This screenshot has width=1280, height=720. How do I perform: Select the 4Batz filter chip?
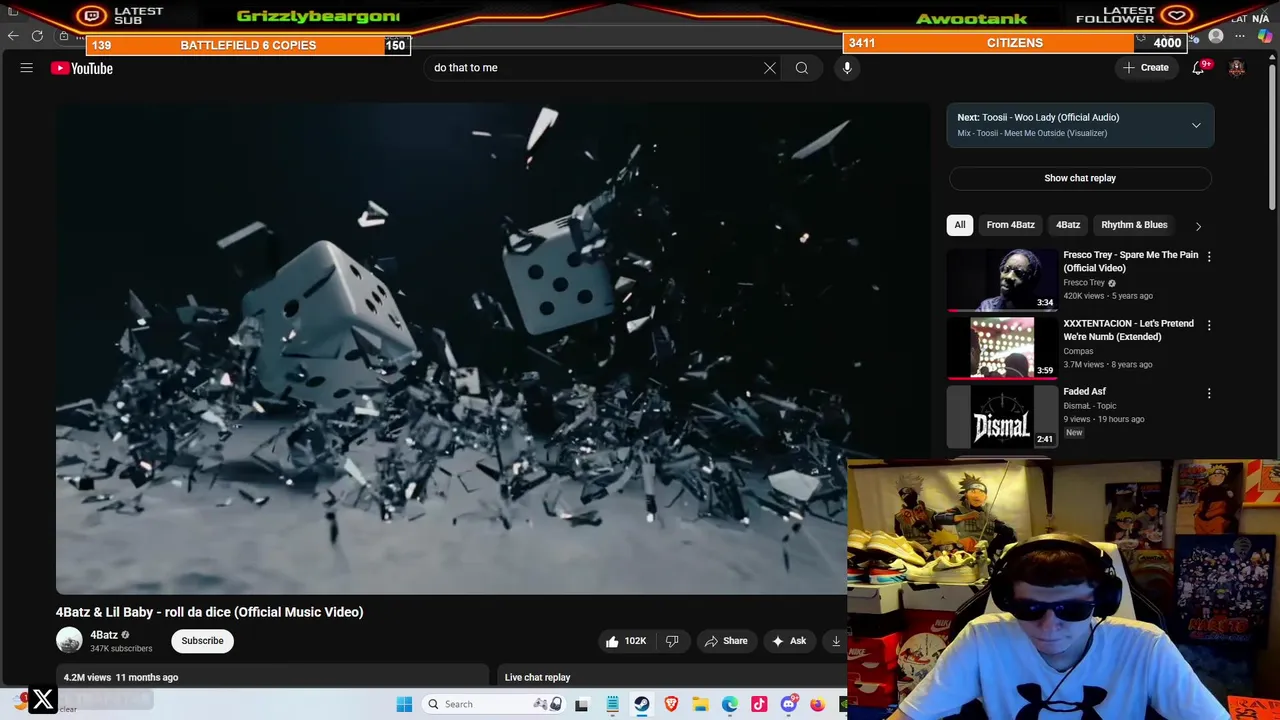[x=1068, y=225]
